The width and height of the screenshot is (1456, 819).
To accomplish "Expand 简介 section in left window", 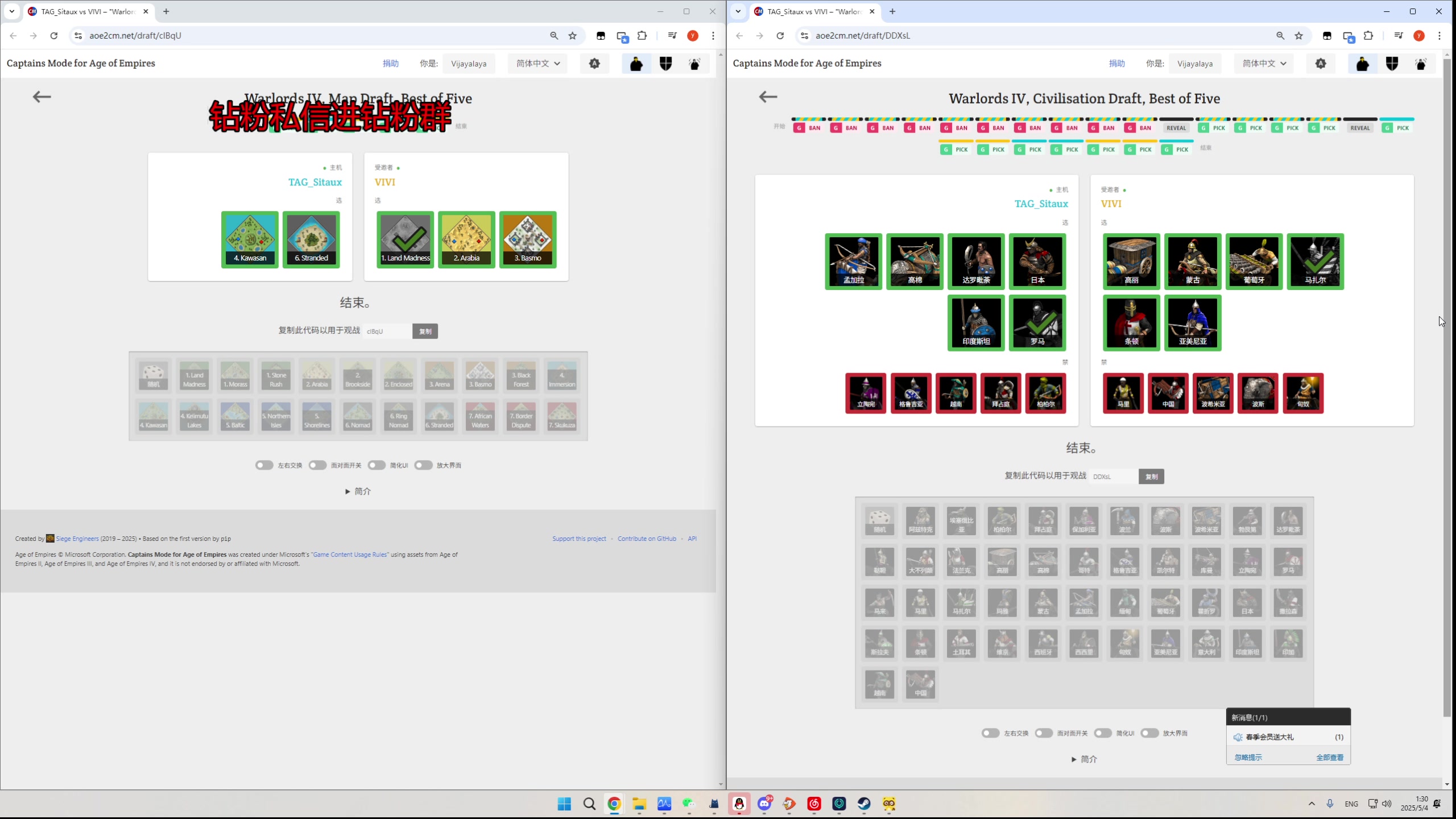I will pyautogui.click(x=358, y=491).
